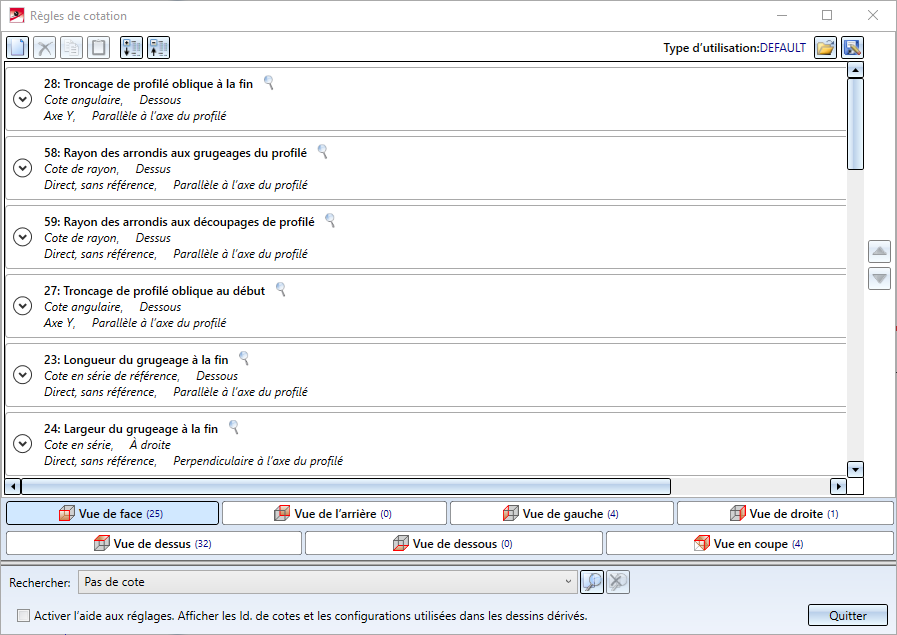This screenshot has height=635, width=897.
Task: Close the Règles de cotation window
Action: point(872,15)
